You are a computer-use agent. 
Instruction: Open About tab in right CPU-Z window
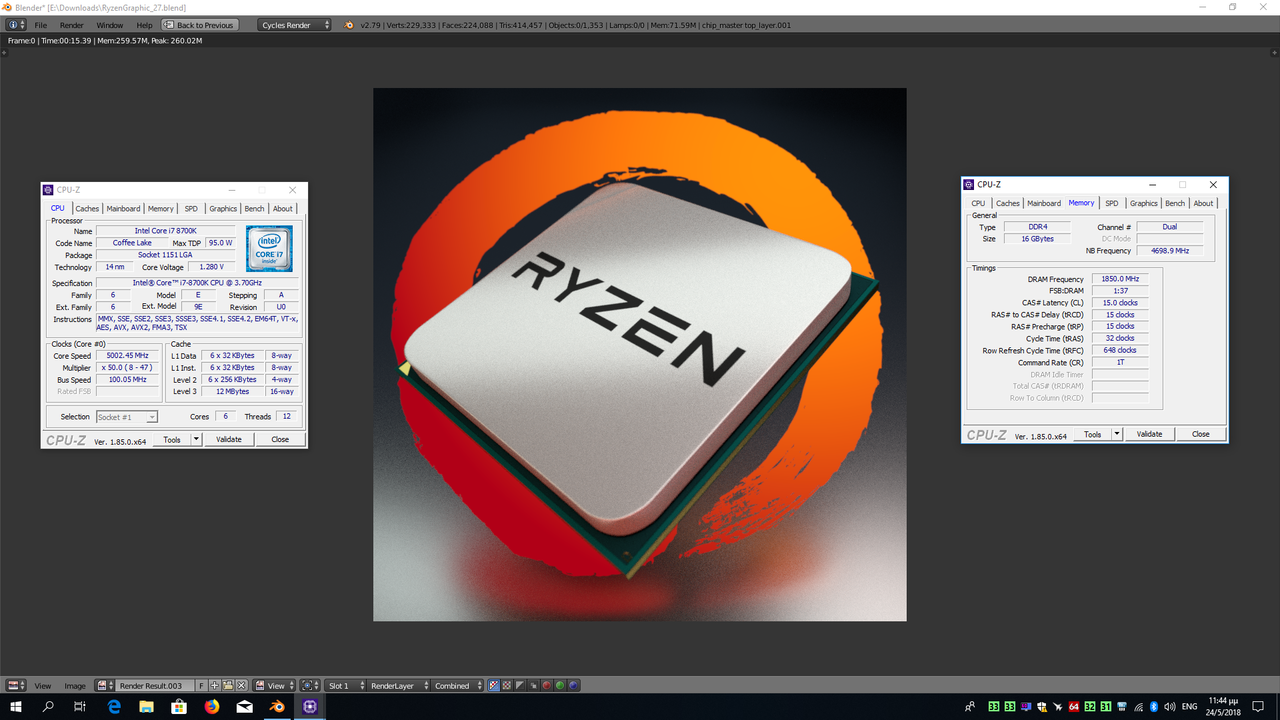(1203, 203)
